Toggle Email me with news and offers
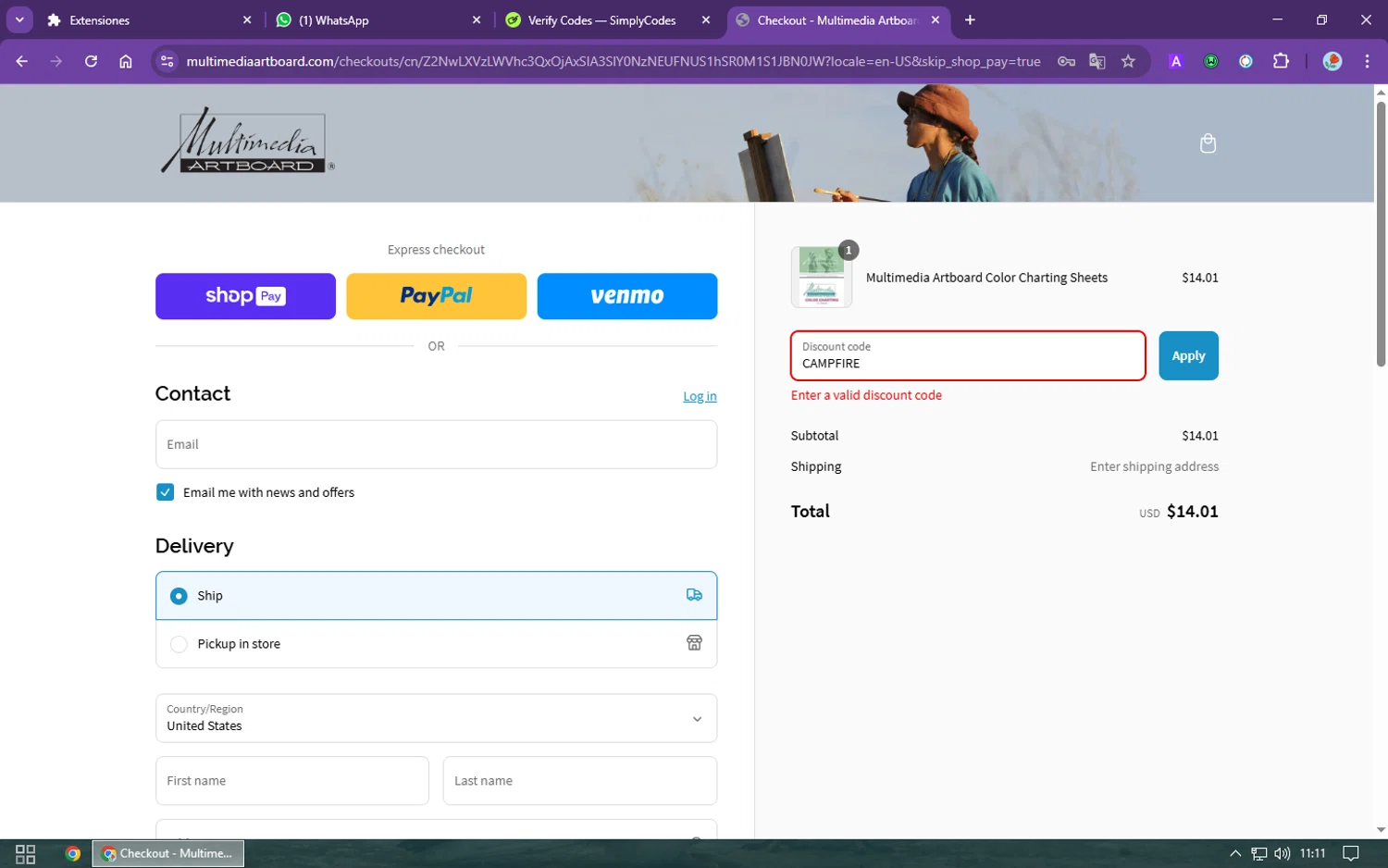This screenshot has width=1388, height=868. [x=165, y=492]
